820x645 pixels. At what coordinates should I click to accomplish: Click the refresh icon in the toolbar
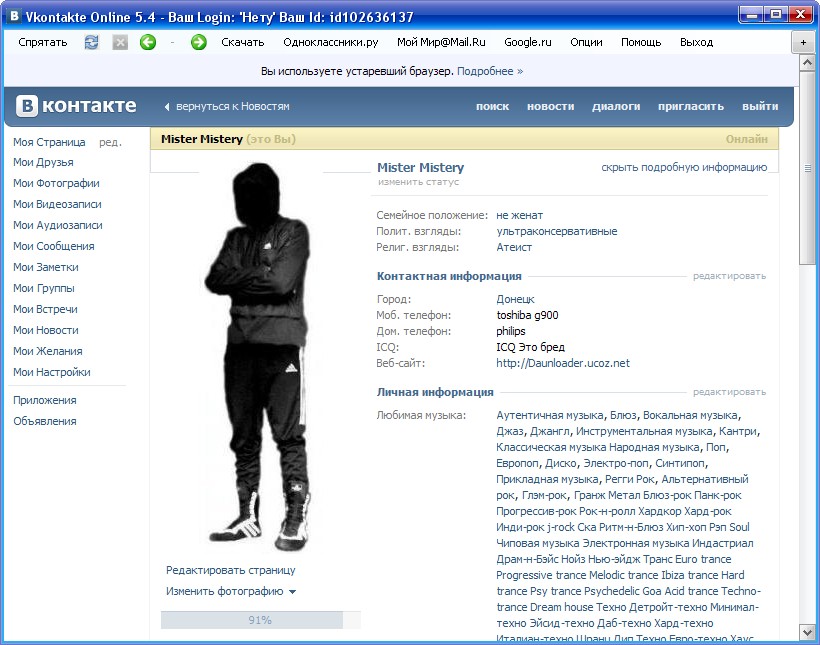click(92, 42)
